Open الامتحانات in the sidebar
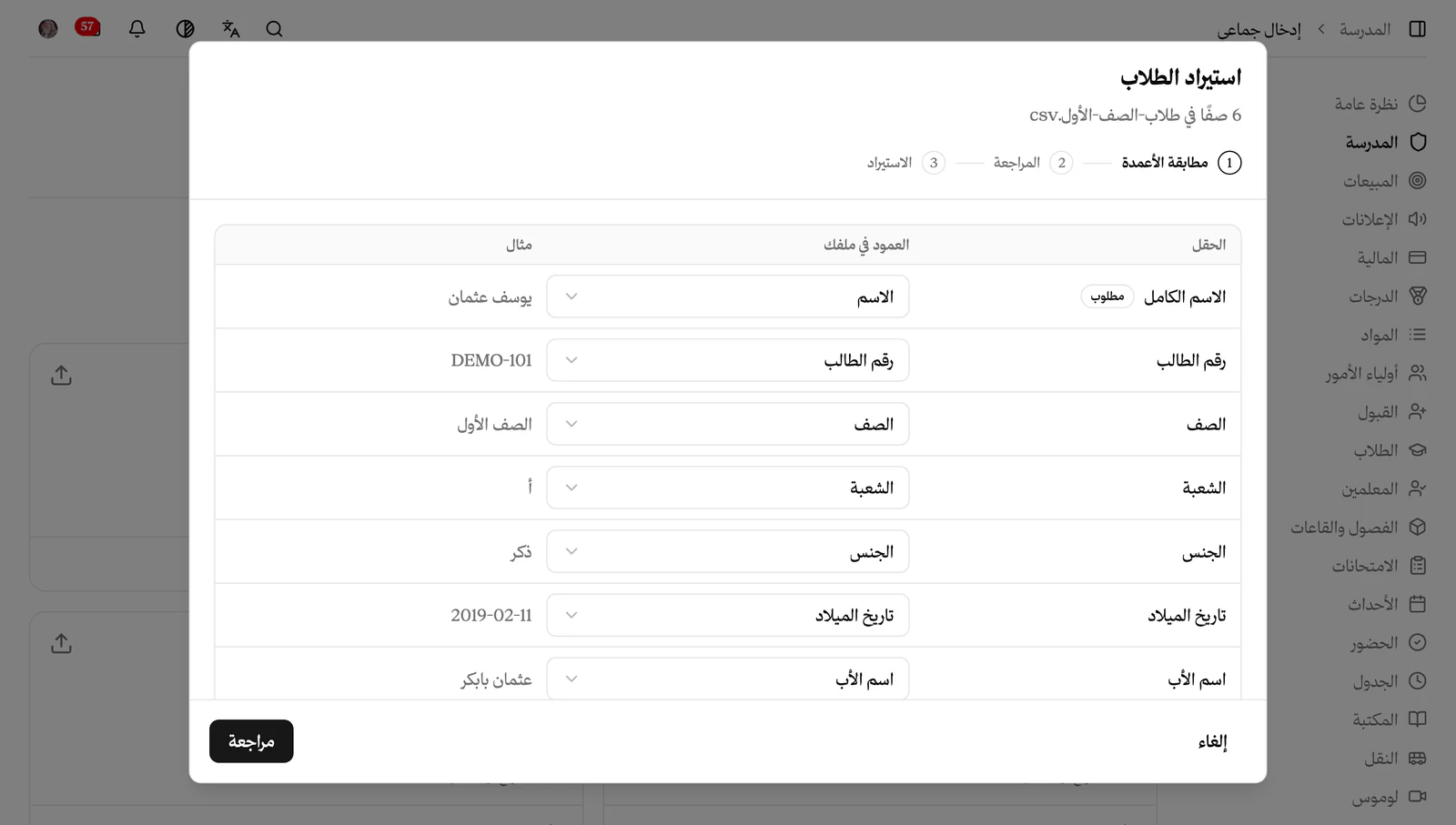This screenshot has width=1456, height=825. point(1379,566)
